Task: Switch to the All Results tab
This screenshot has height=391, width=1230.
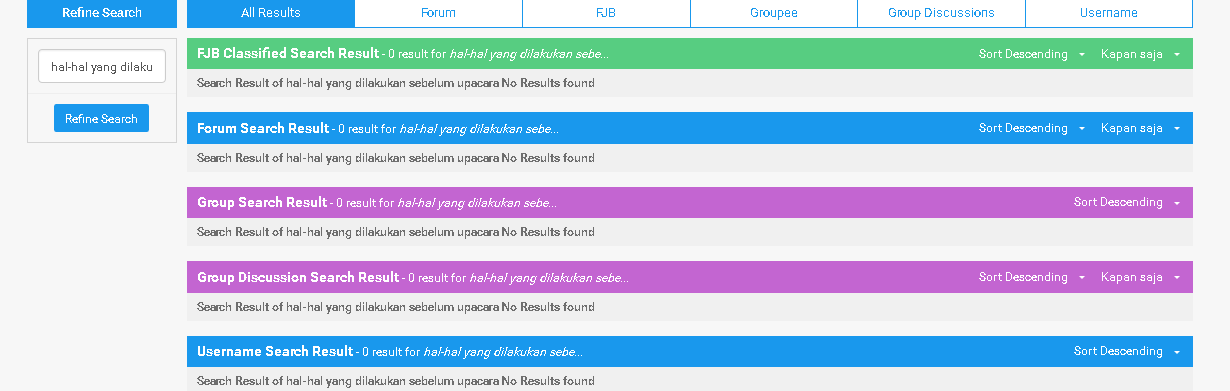Action: 271,13
